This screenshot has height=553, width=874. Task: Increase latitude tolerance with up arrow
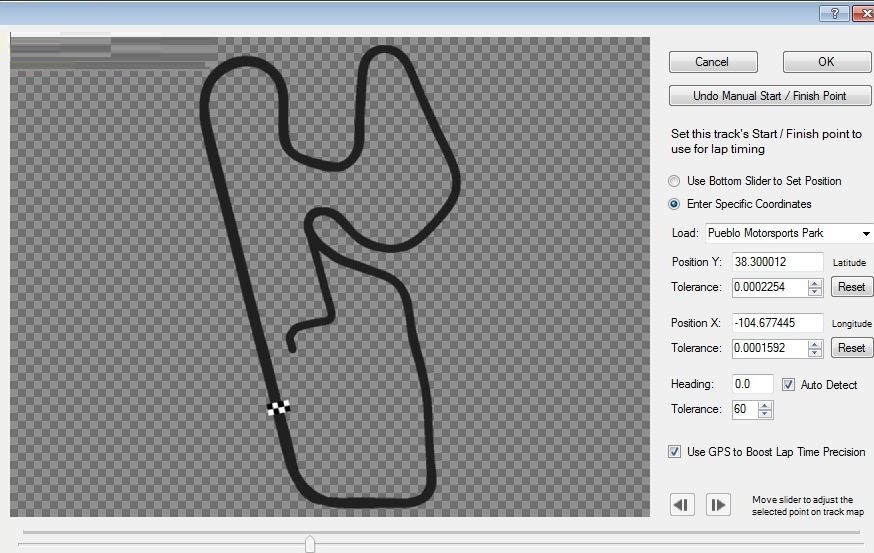tap(815, 283)
